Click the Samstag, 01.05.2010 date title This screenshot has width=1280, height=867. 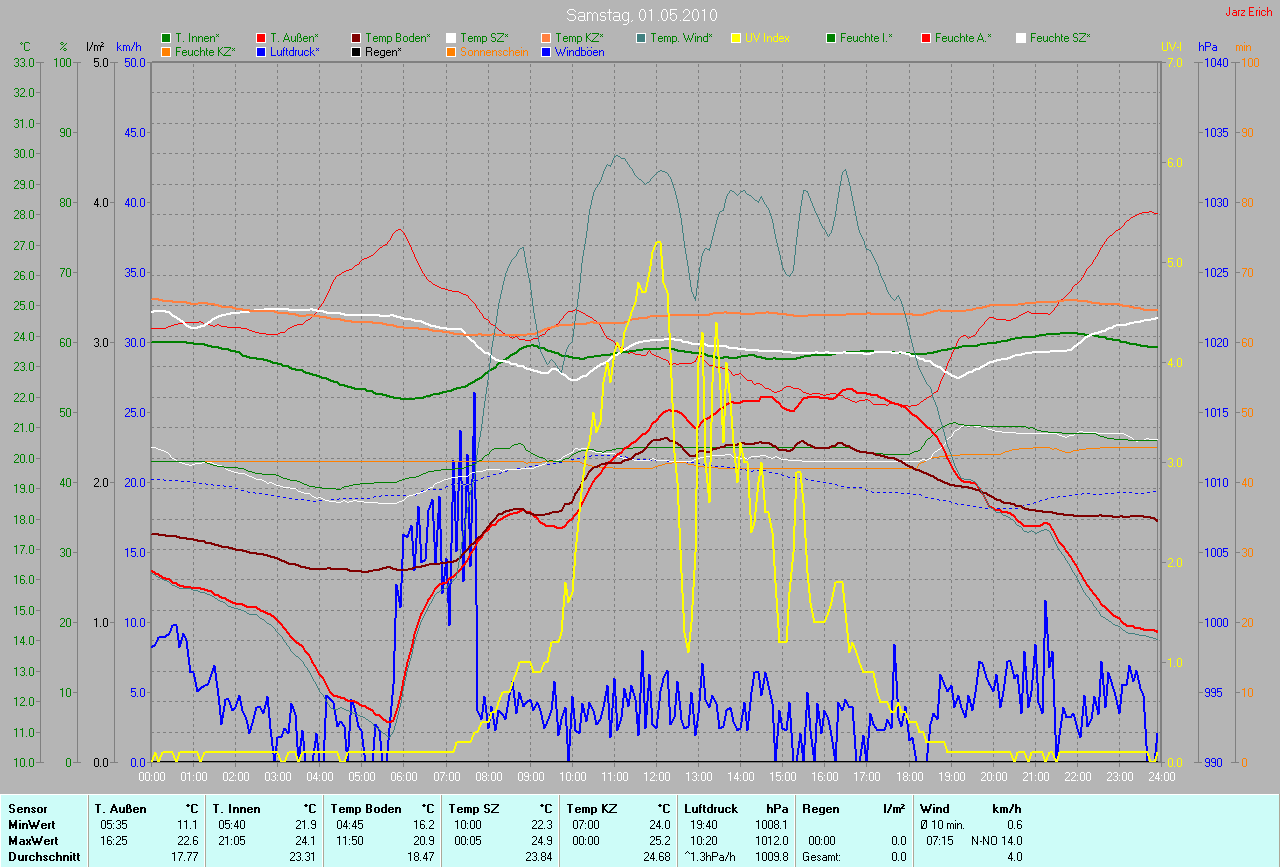pos(639,15)
